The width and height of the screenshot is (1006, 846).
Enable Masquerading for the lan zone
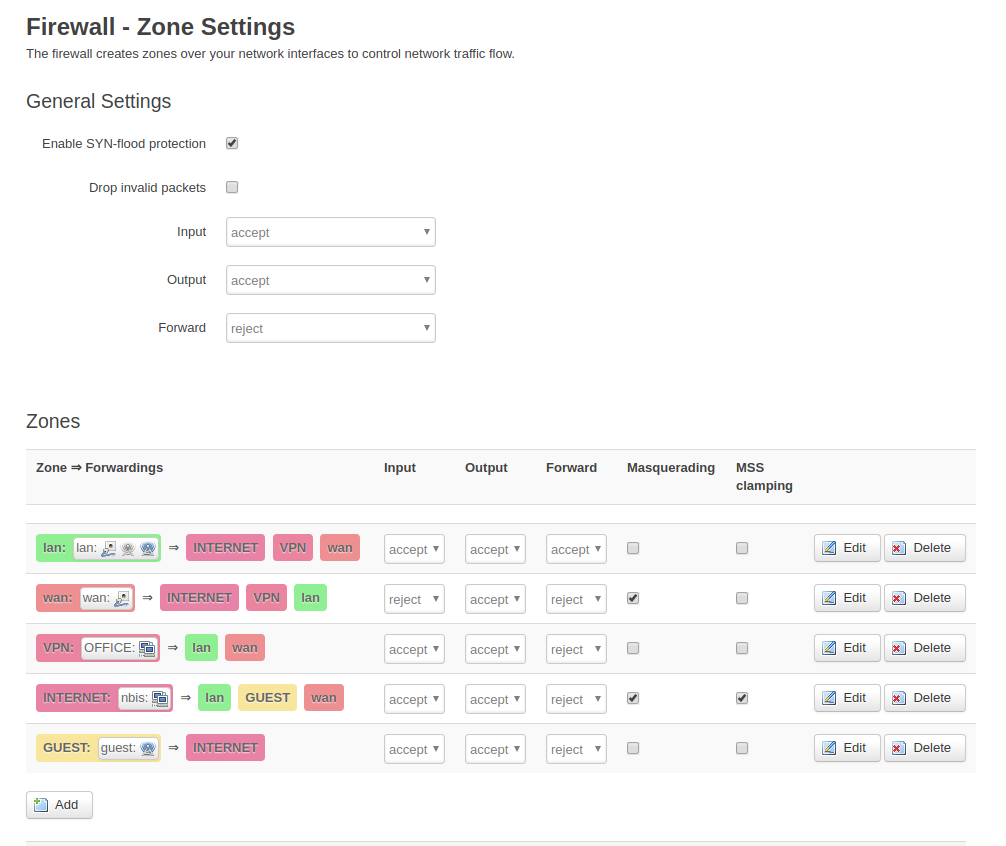(633, 548)
